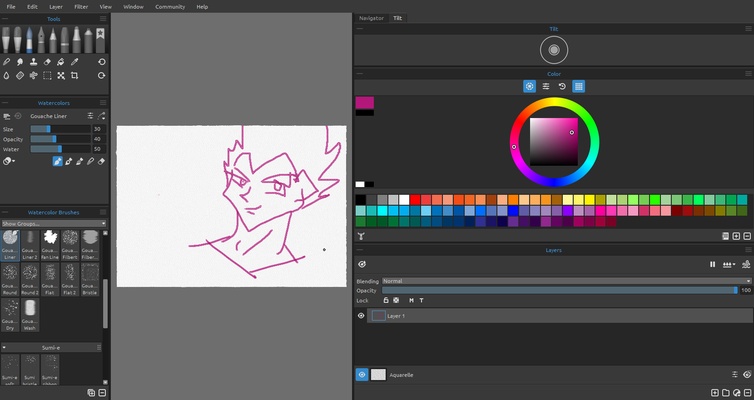Toggle color palette grid view
The image size is (754, 400).
click(x=578, y=87)
